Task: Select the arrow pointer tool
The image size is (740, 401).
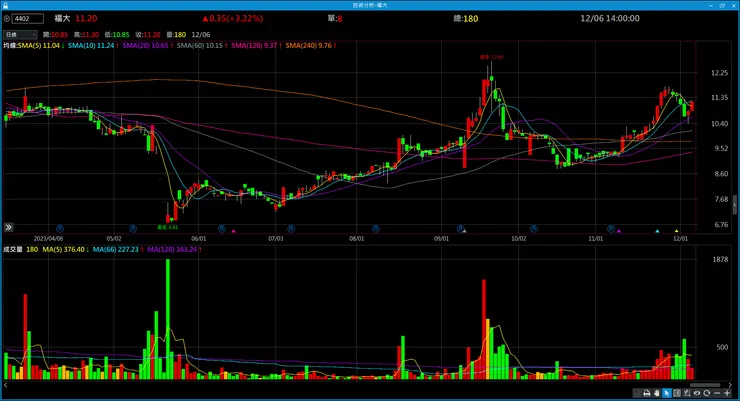Action: point(667,393)
